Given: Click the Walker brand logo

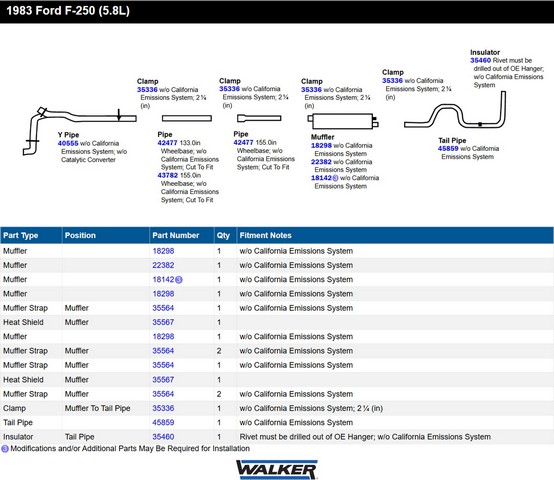Looking at the screenshot, I should (x=277, y=469).
